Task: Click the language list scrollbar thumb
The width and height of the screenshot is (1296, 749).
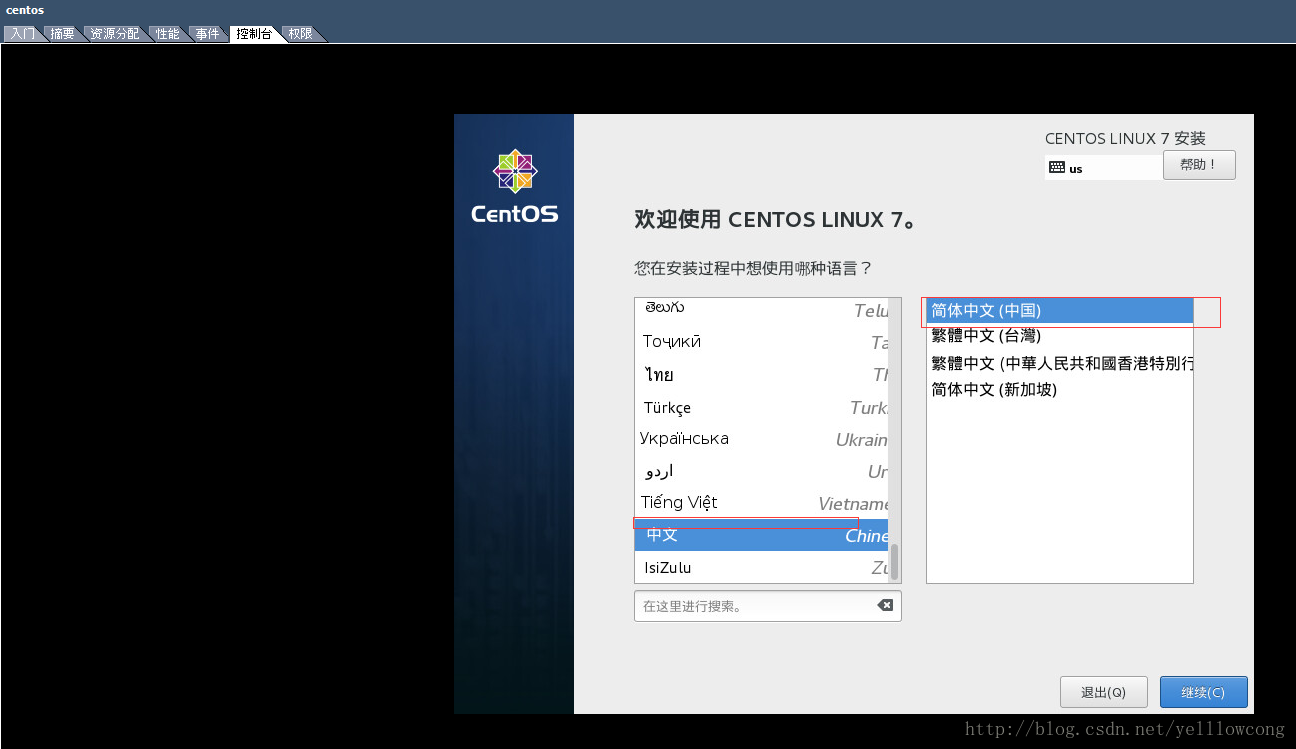Action: pos(895,561)
